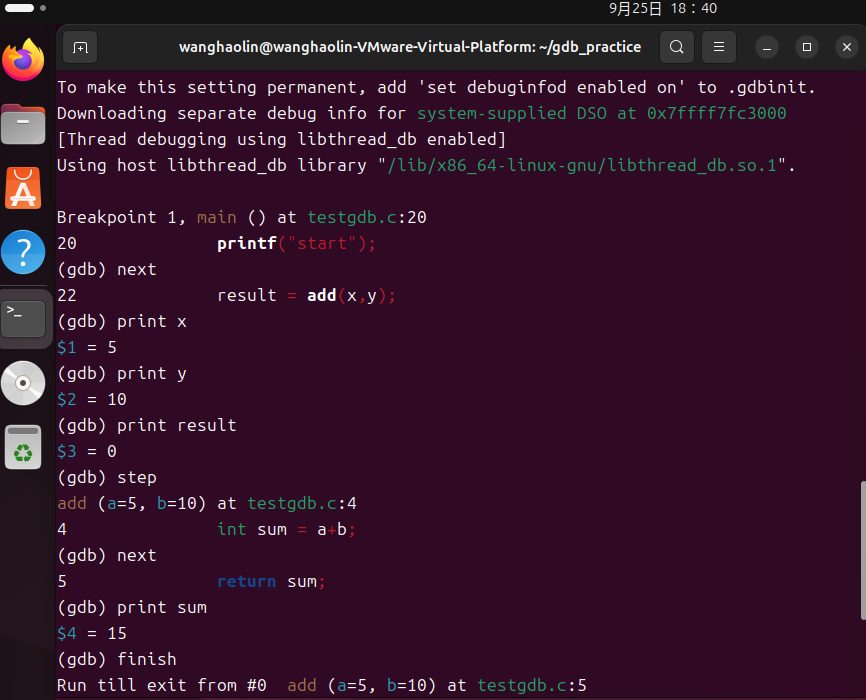The width and height of the screenshot is (866, 700).
Task: Click 'testgdb.c:20' in the Breakpoint line
Action: pos(367,217)
